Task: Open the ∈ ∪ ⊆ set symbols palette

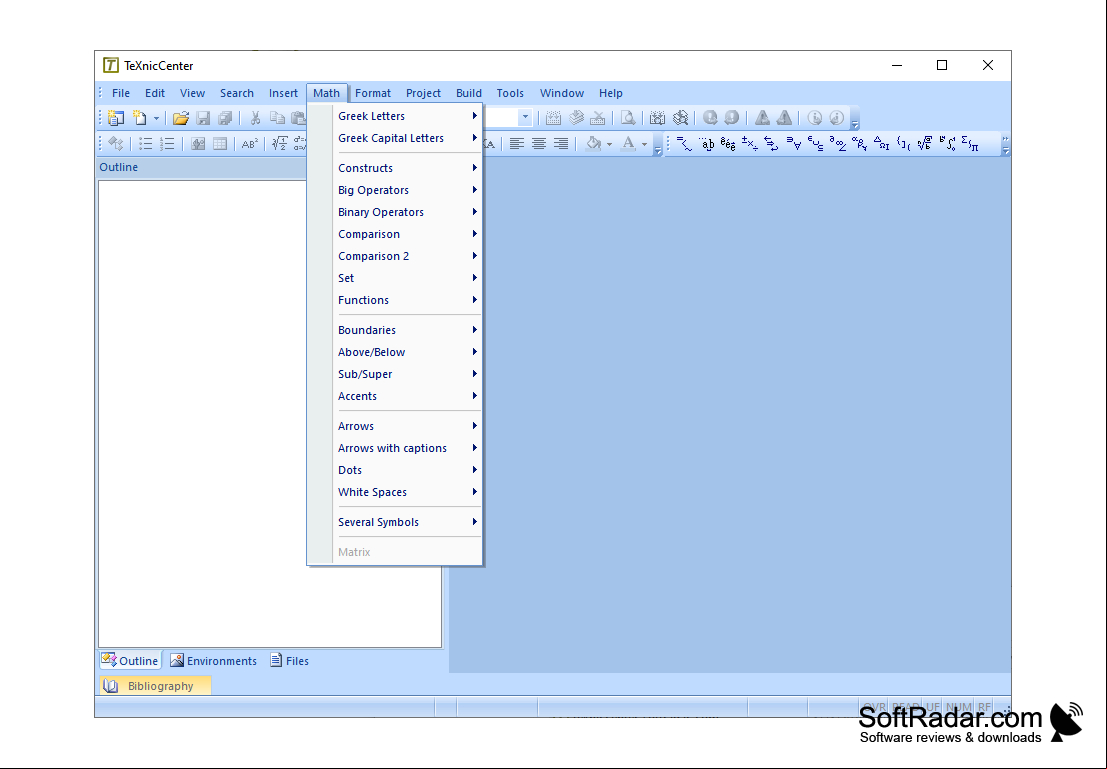Action: point(815,144)
